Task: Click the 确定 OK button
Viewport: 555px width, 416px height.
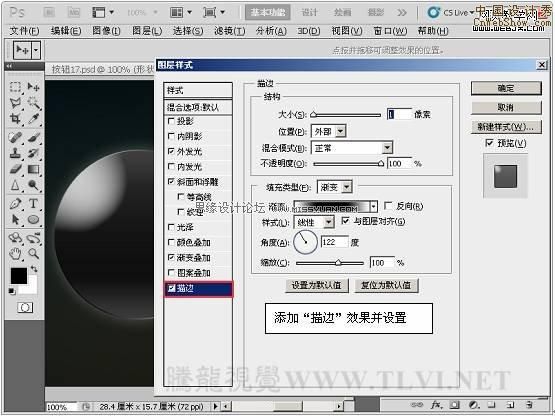Action: pos(506,88)
